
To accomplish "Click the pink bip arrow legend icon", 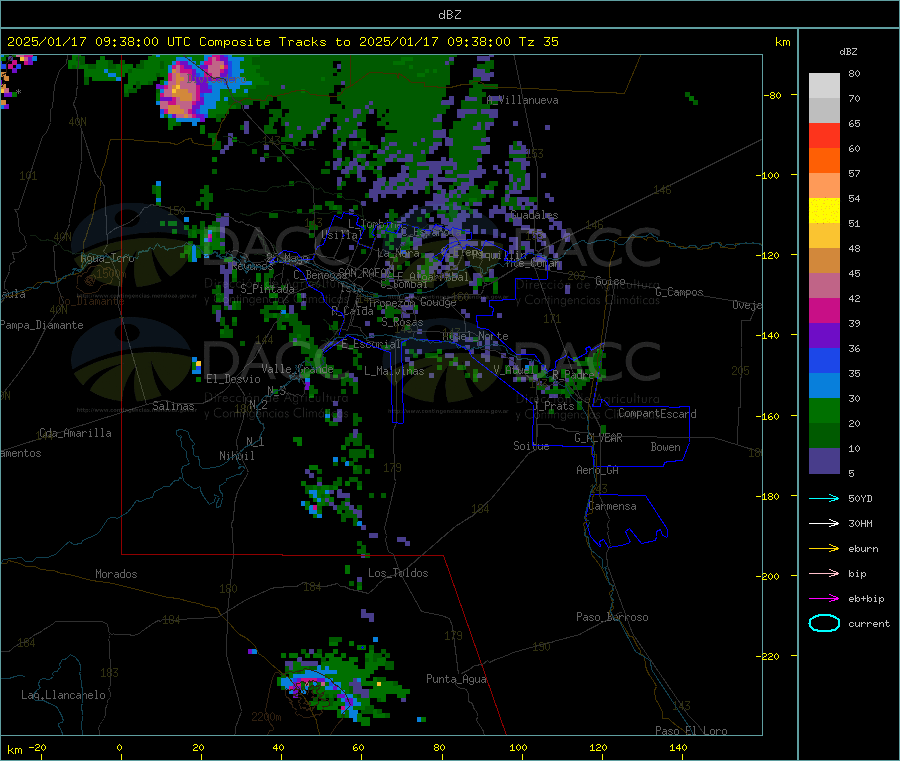I will tap(824, 573).
